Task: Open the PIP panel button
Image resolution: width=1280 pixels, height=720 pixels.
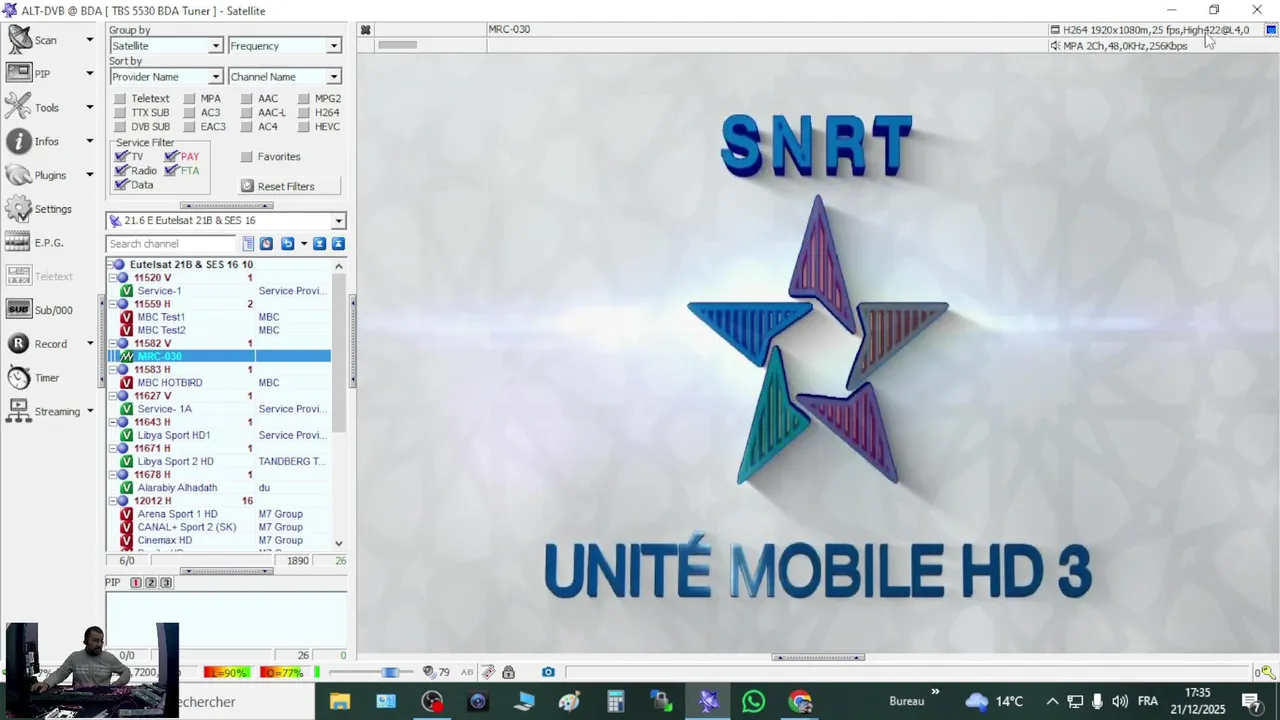Action: (x=30, y=74)
